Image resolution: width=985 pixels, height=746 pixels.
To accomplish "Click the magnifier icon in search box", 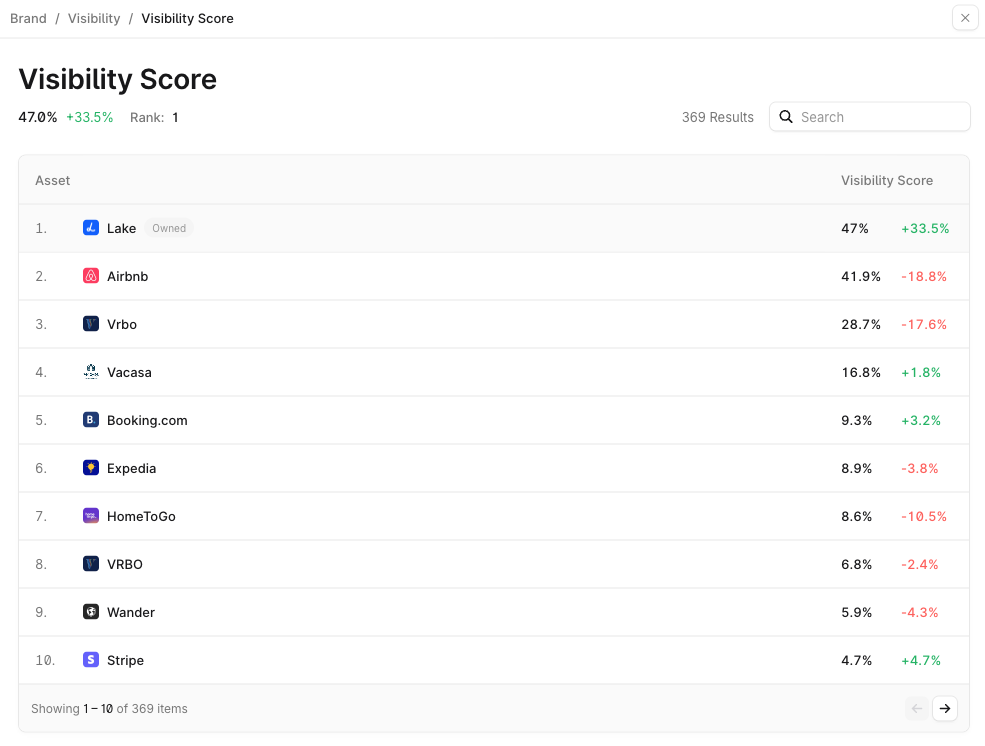I will coord(786,117).
